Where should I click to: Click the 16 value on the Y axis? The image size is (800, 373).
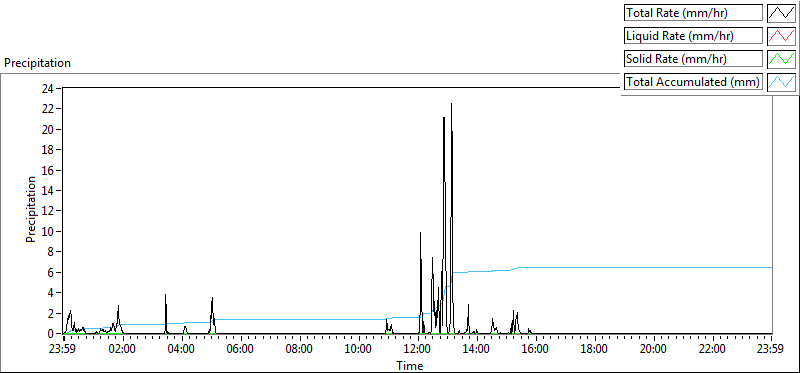point(48,170)
